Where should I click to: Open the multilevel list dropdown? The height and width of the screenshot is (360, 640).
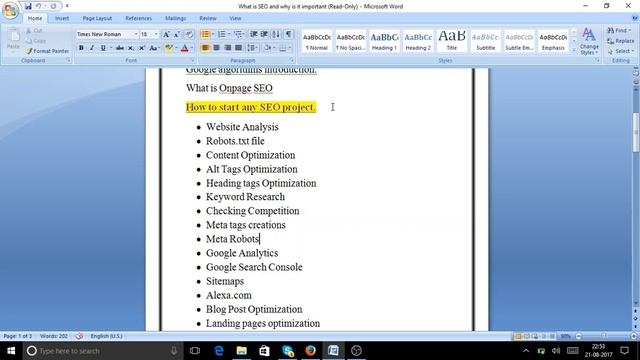[244, 34]
